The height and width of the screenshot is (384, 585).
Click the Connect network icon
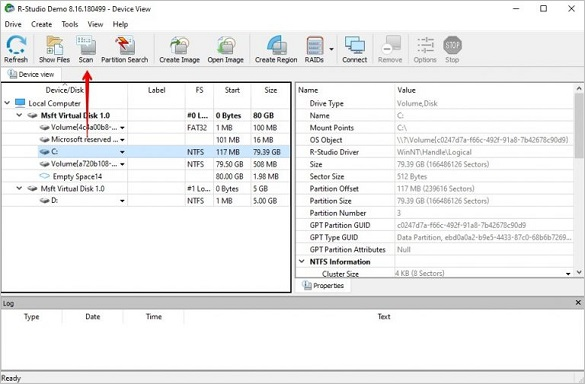tap(355, 49)
